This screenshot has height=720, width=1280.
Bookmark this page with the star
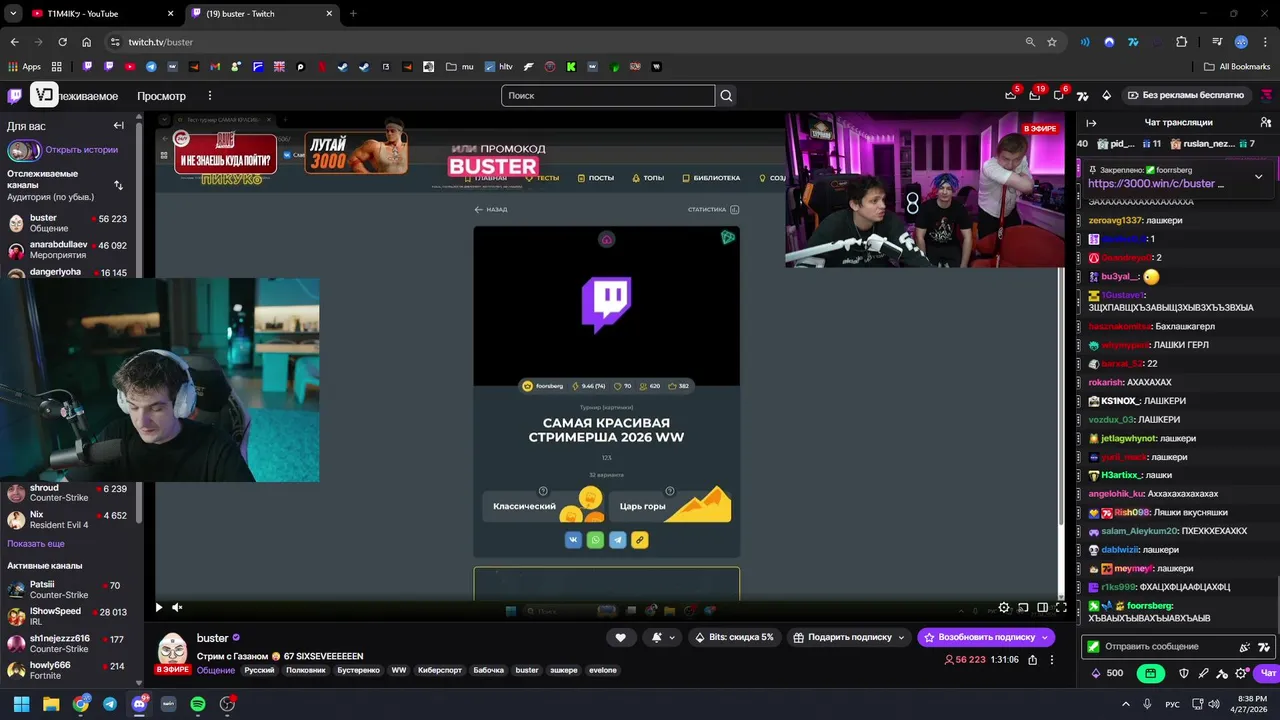(1052, 42)
